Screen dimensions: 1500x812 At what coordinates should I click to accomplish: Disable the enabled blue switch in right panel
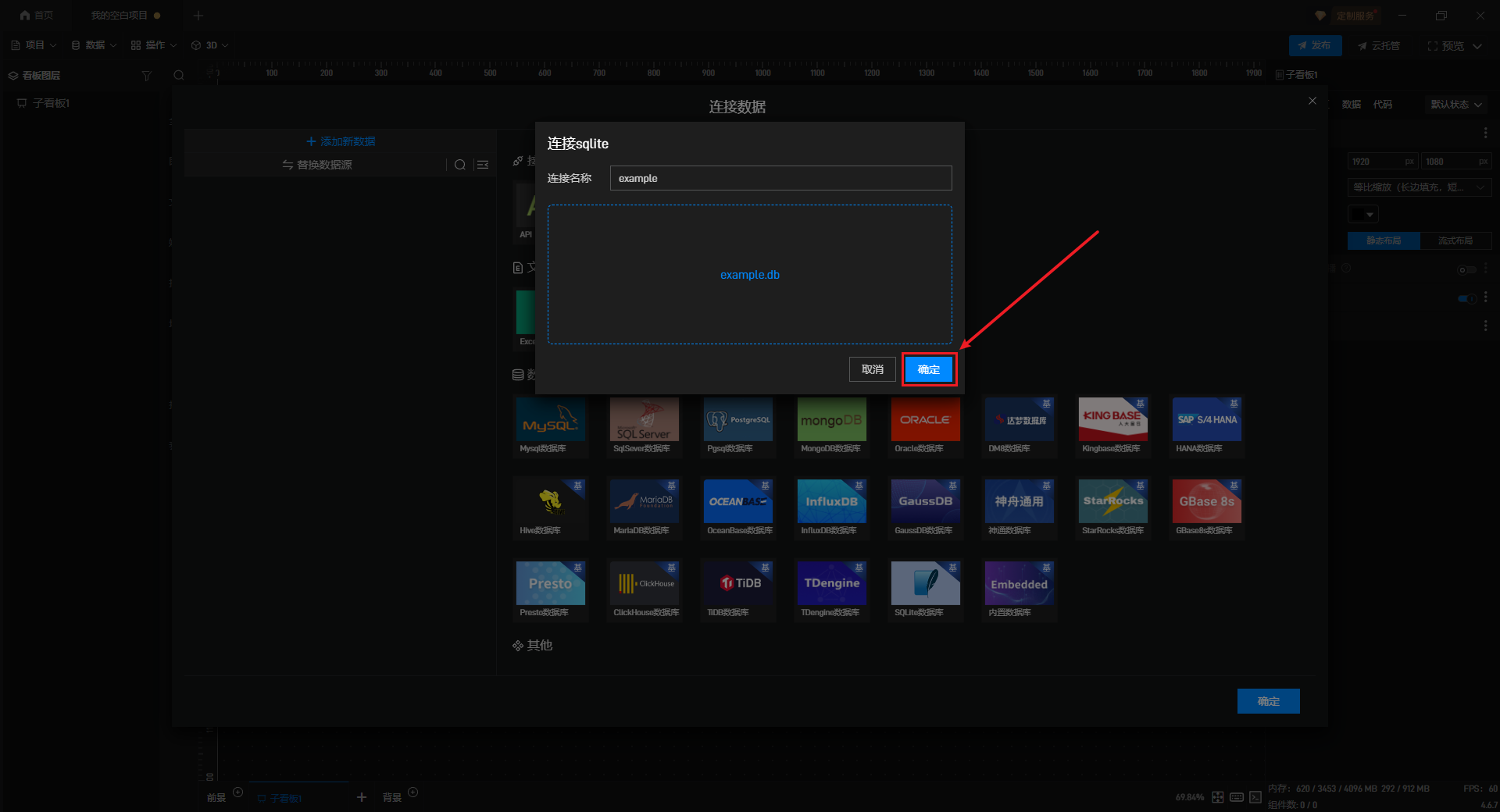pyautogui.click(x=1466, y=298)
